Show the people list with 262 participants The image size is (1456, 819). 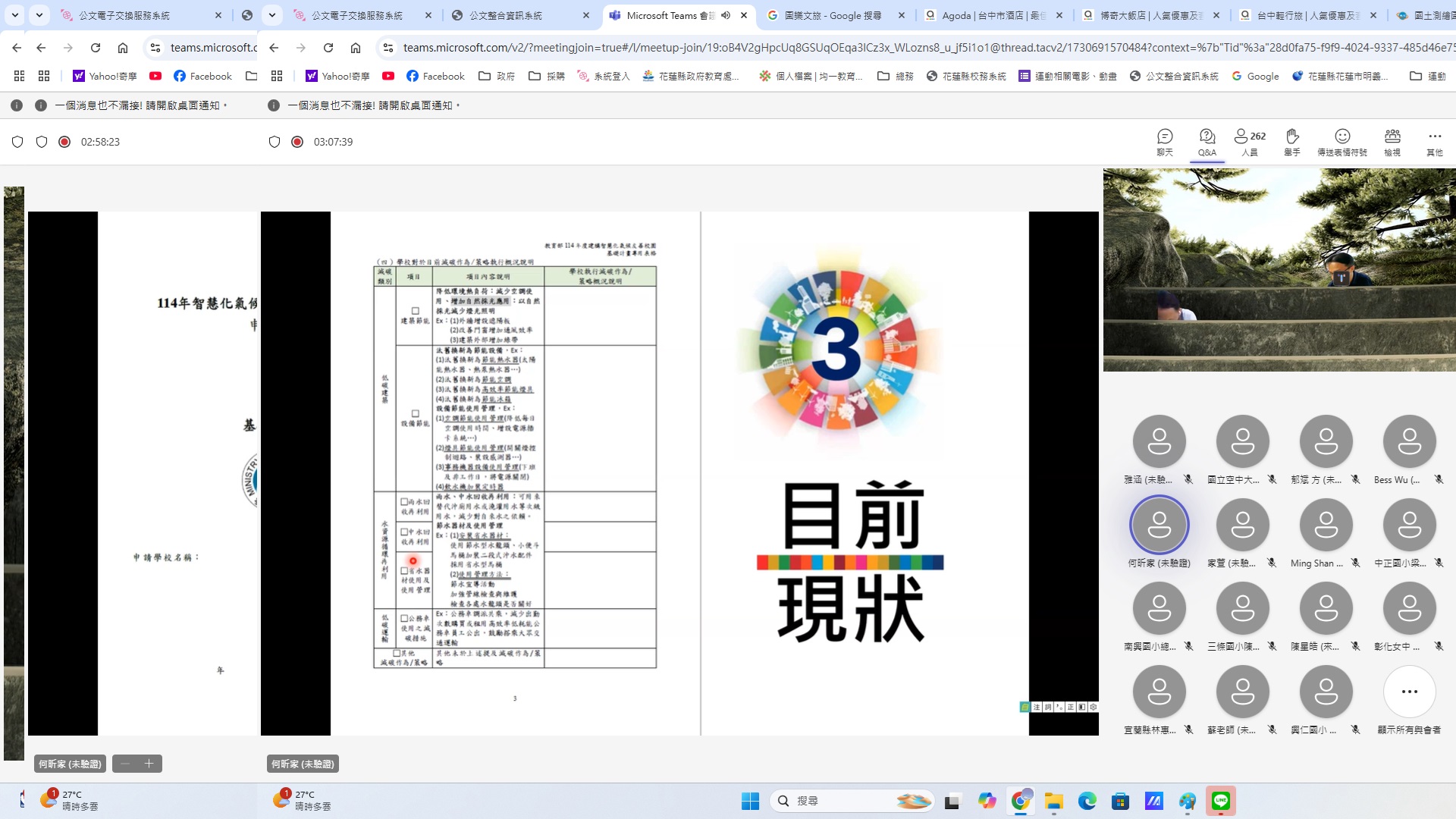pyautogui.click(x=1249, y=141)
